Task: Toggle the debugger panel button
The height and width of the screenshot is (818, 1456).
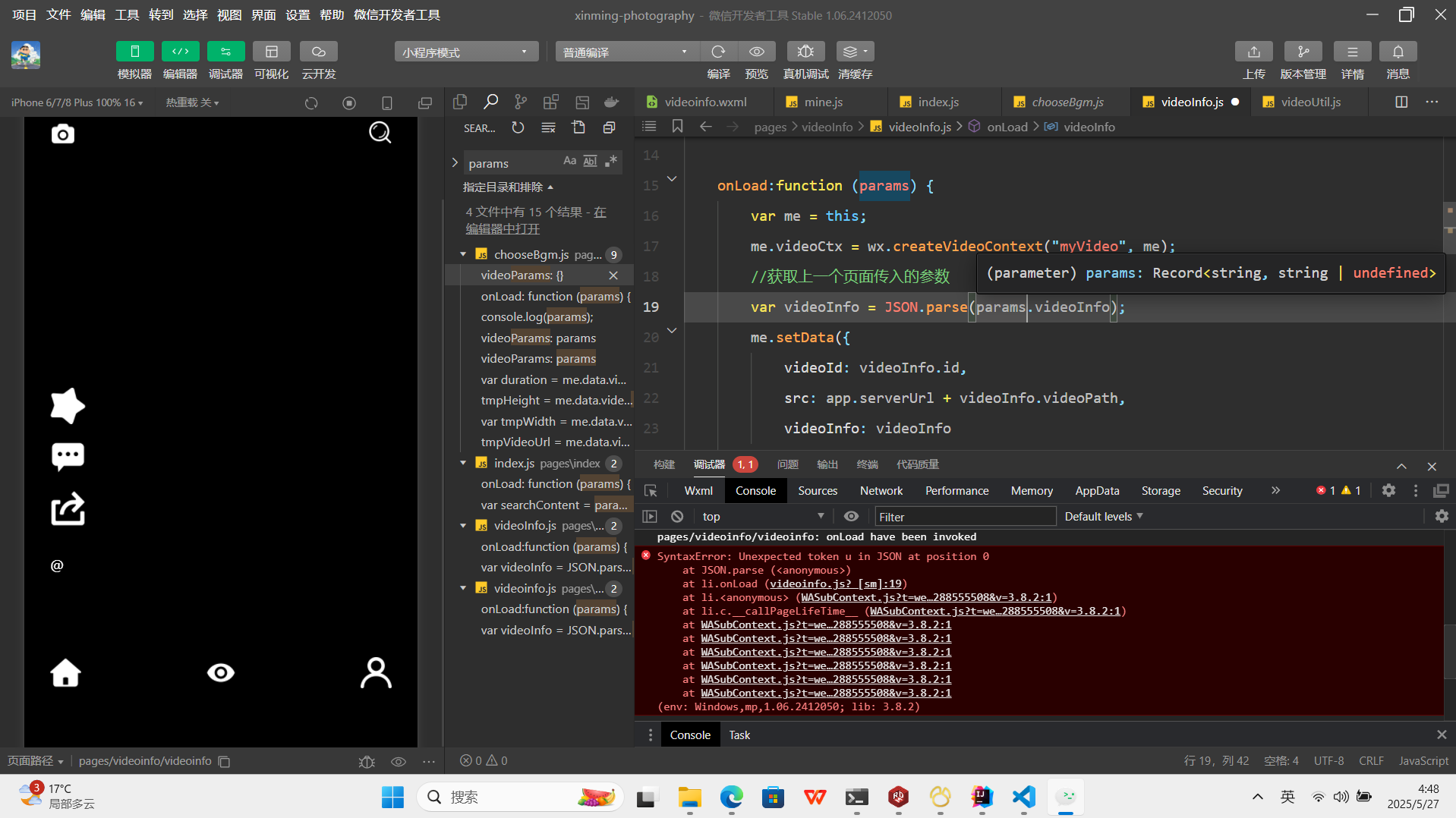Action: tap(225, 52)
